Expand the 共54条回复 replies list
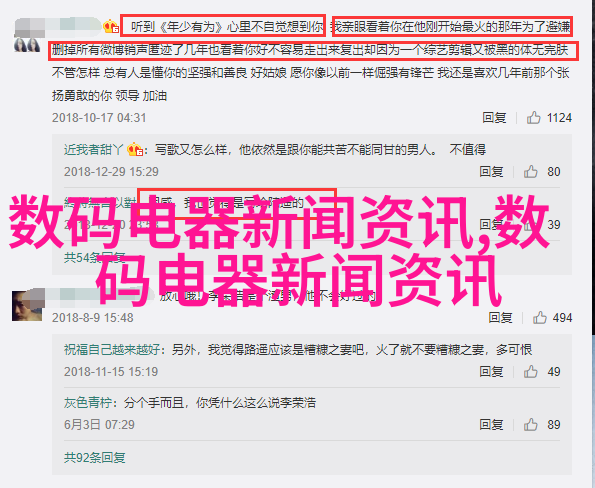595x488 pixels. click(x=94, y=258)
